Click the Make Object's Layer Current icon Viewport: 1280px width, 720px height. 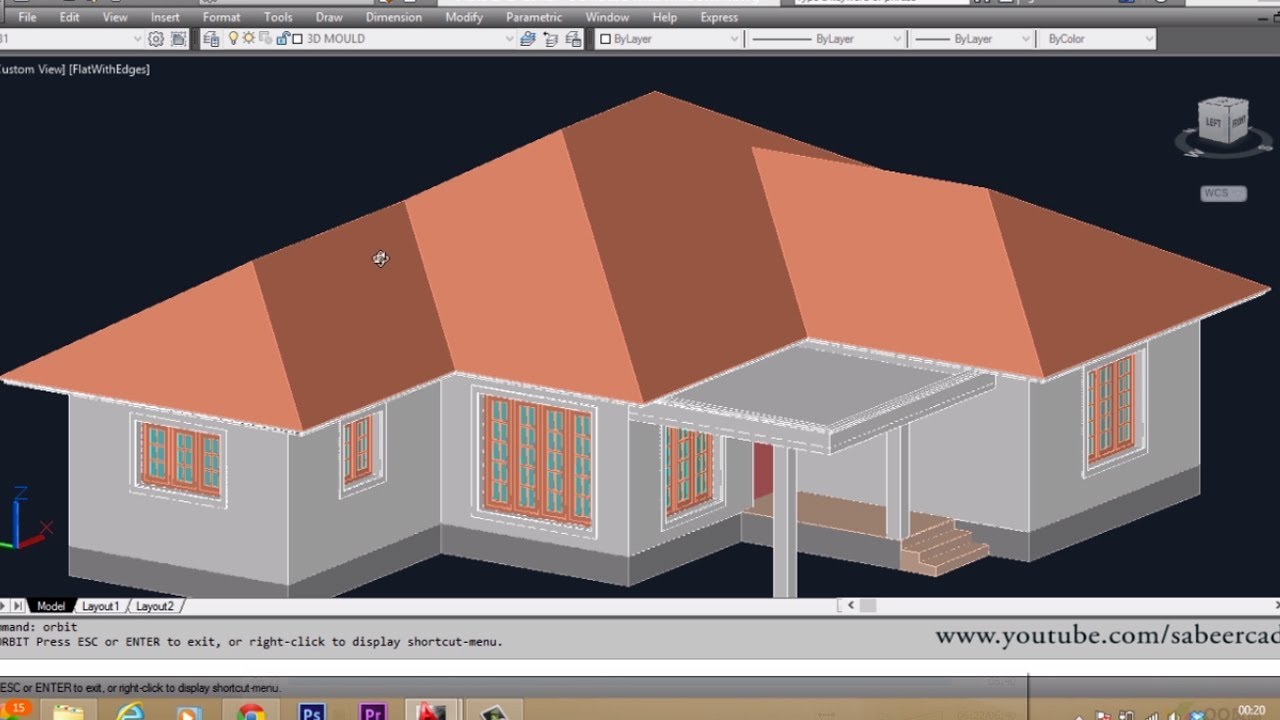pos(528,39)
